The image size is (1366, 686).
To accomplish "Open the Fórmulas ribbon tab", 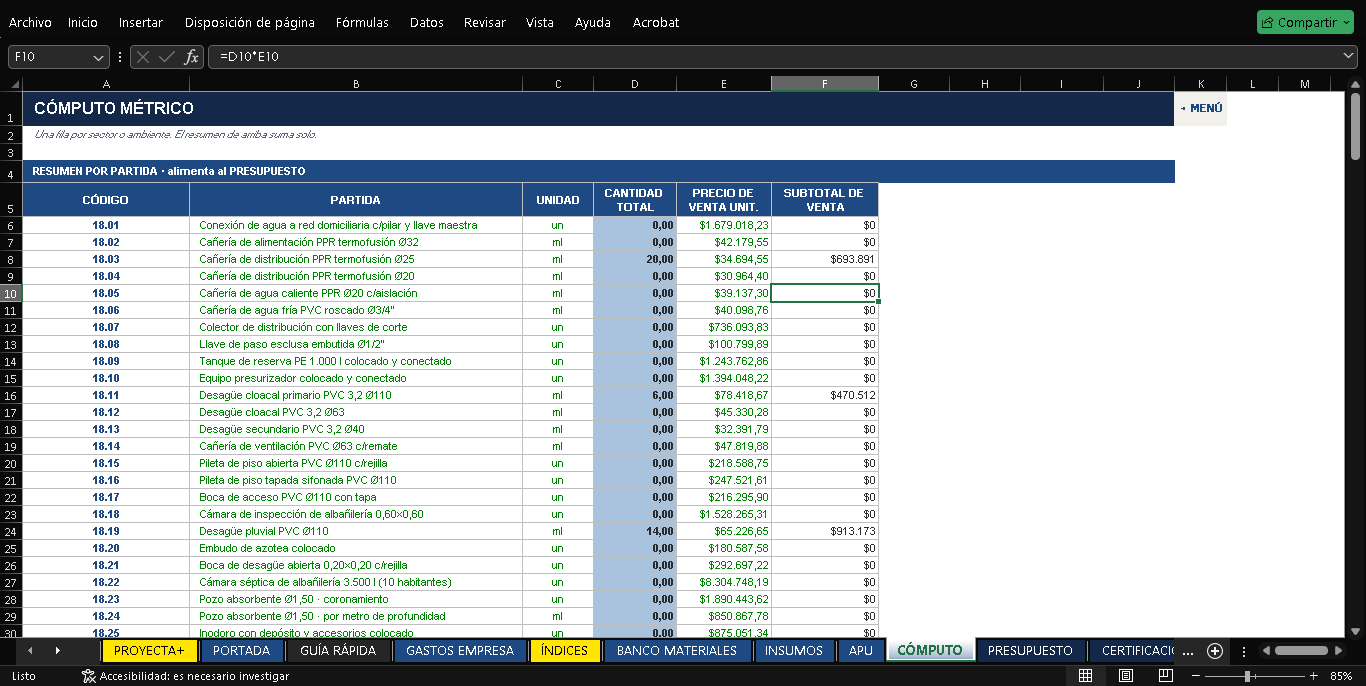I will (x=362, y=22).
